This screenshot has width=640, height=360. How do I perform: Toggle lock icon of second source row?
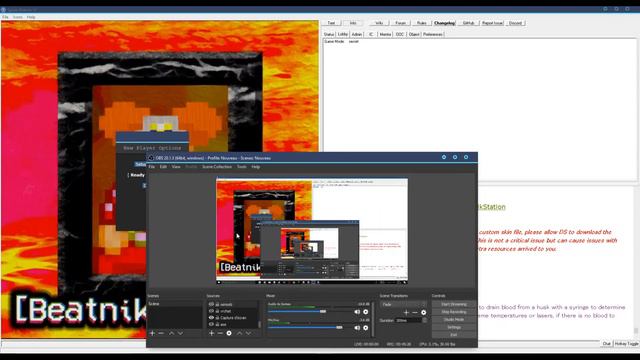point(217,311)
